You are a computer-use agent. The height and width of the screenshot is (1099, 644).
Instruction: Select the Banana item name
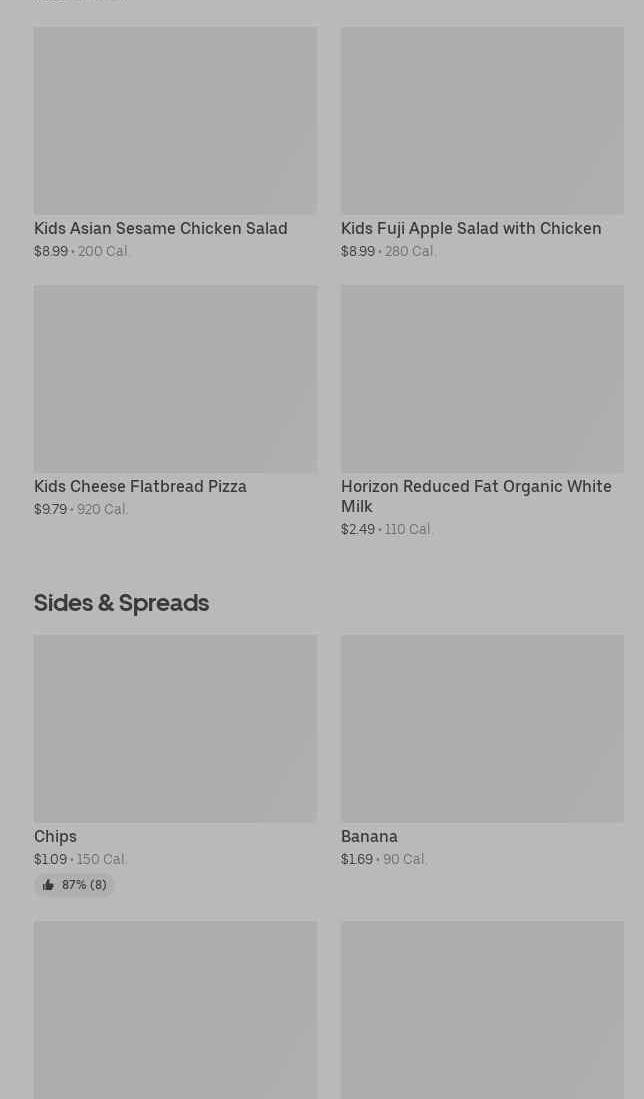click(369, 836)
